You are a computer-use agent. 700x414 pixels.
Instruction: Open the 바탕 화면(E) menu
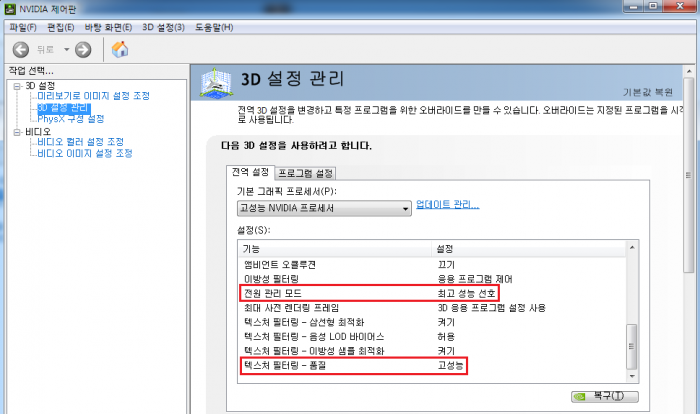(108, 28)
